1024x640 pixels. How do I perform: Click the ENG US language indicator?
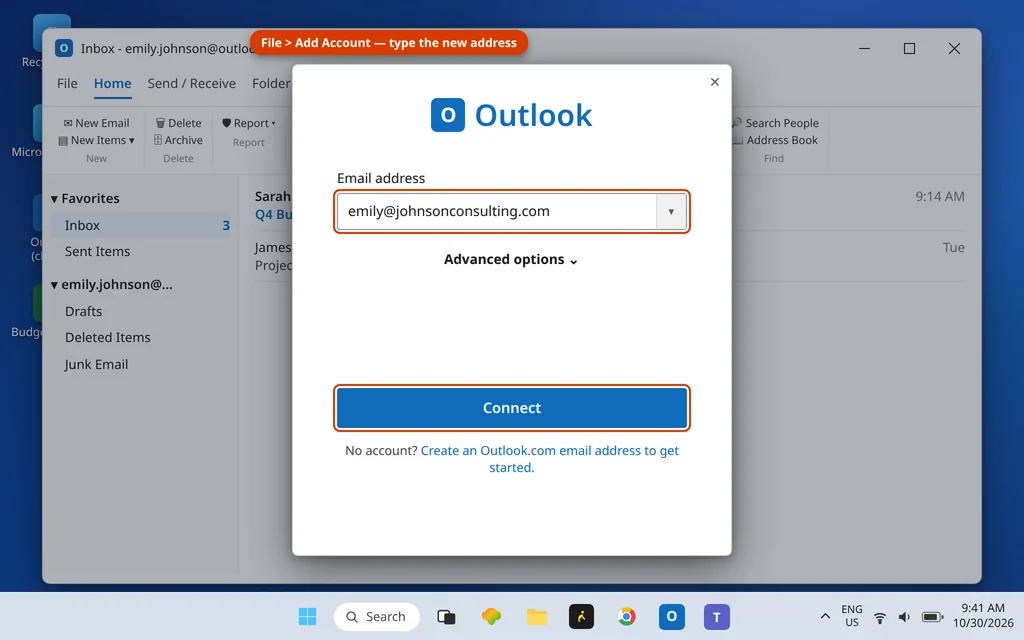[852, 616]
